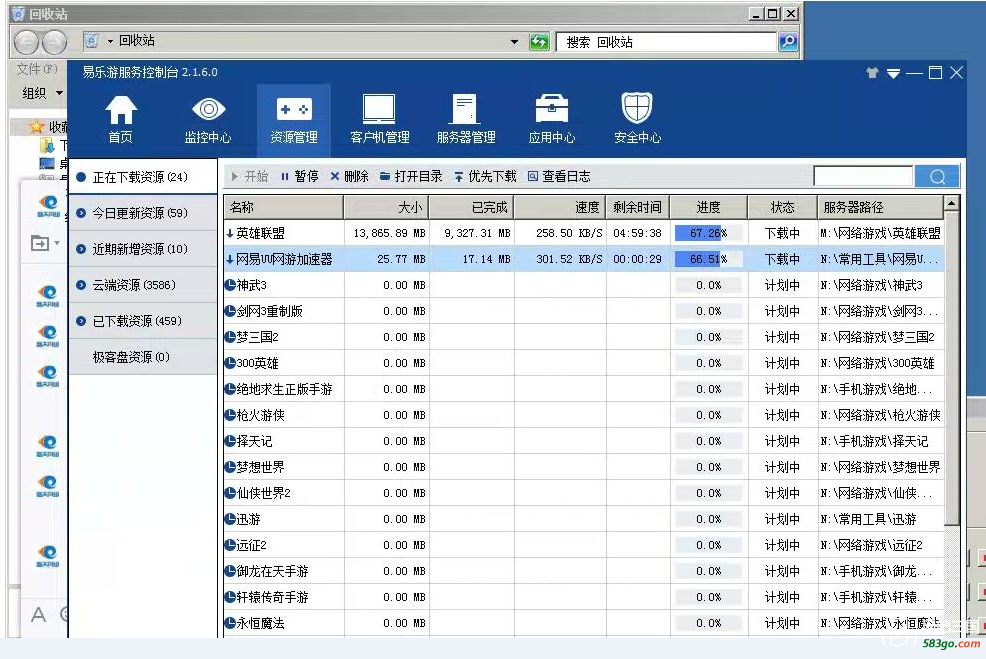Select the 轩辕传奇手游 resource name
986x659 pixels.
(x=272, y=597)
